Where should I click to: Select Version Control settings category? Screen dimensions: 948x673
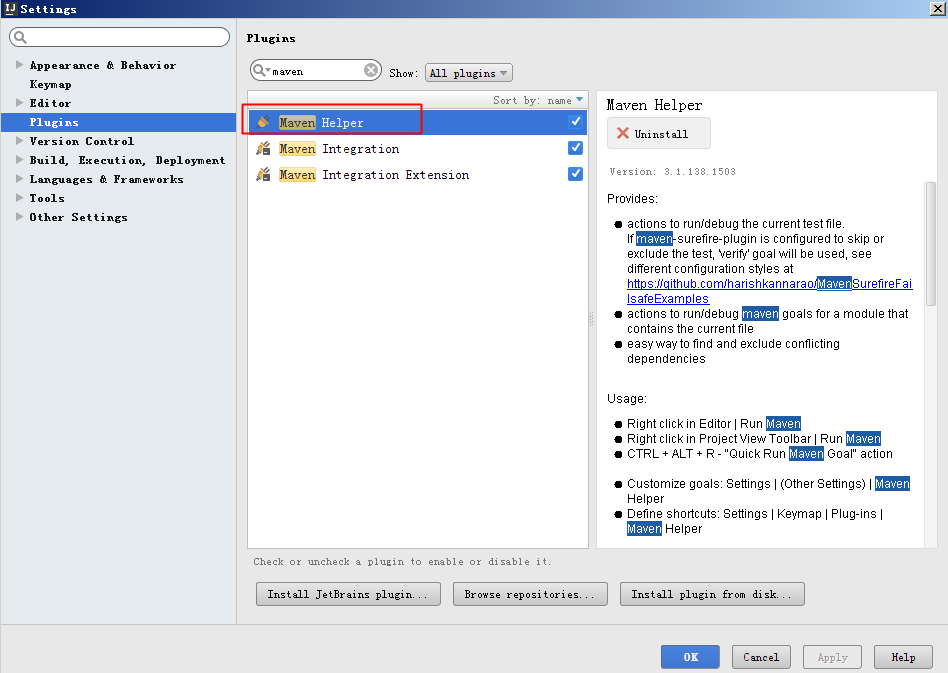(82, 141)
